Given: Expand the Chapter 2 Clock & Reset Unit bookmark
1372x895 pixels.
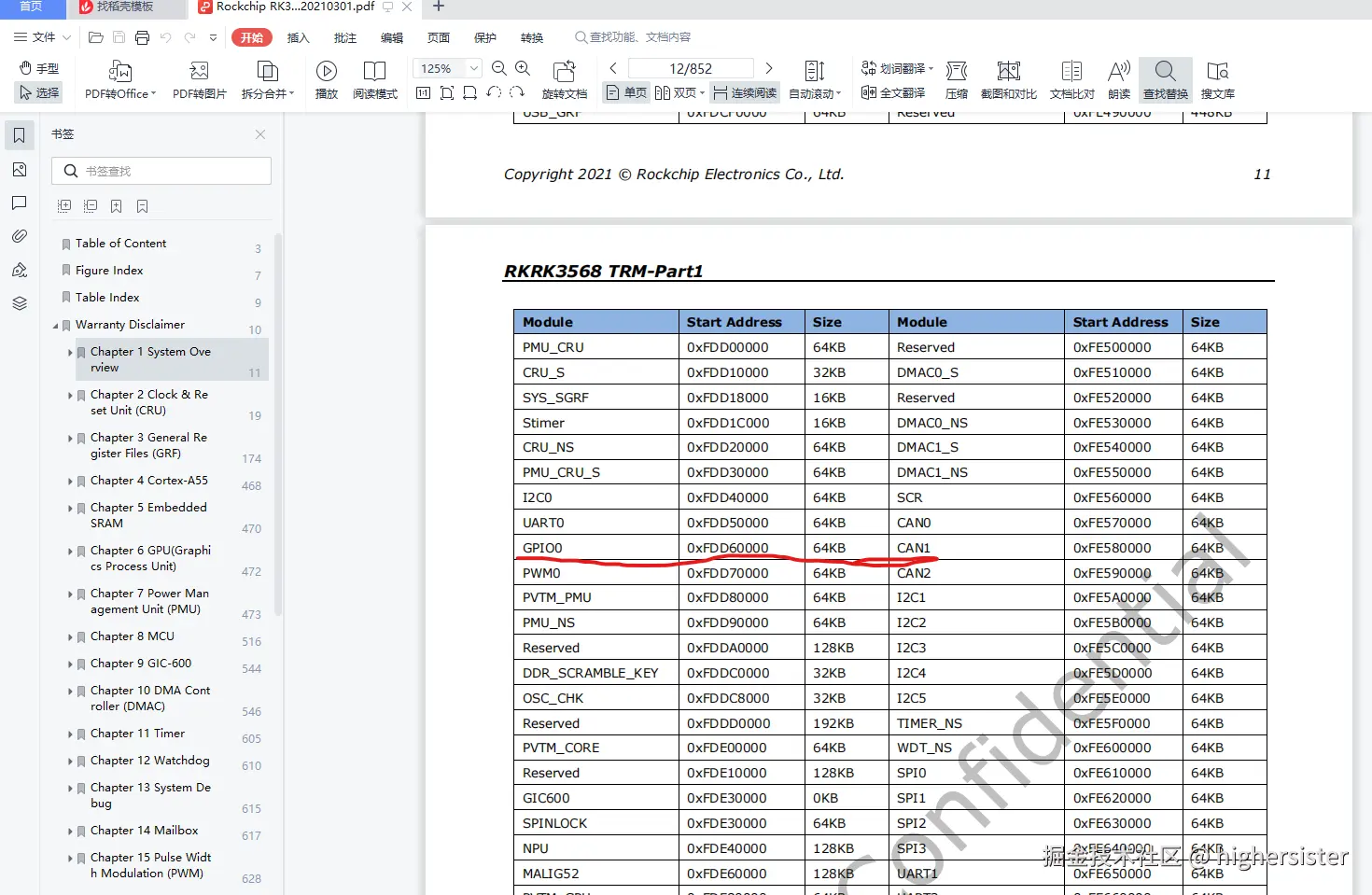Looking at the screenshot, I should 70,396.
